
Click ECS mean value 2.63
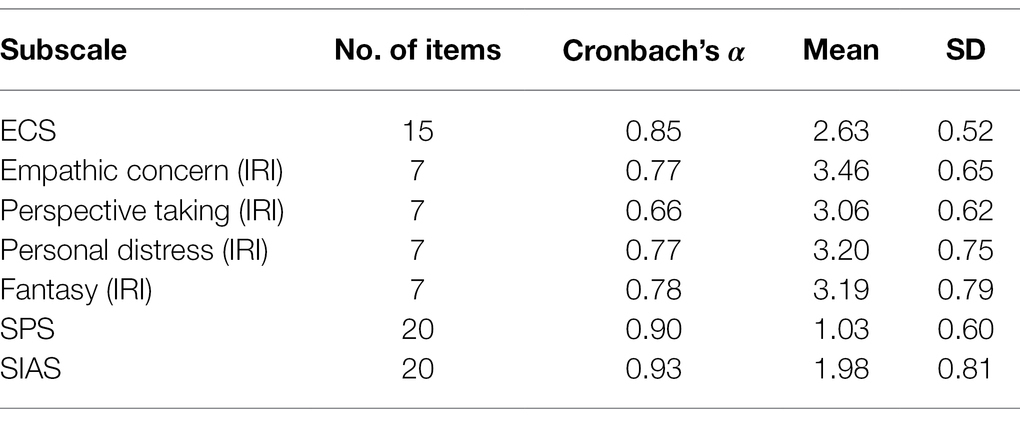coord(840,131)
